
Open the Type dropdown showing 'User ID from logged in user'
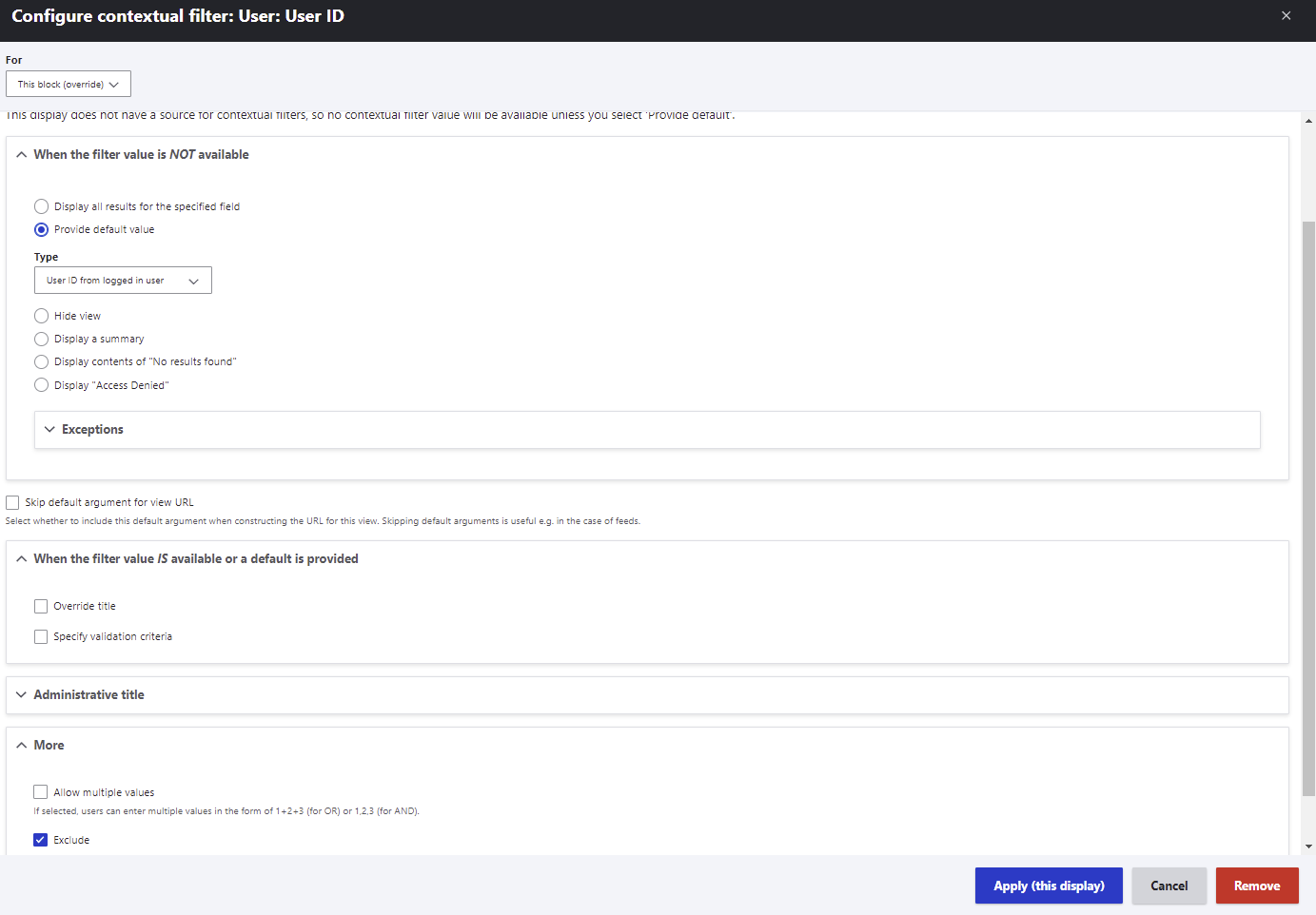[123, 280]
